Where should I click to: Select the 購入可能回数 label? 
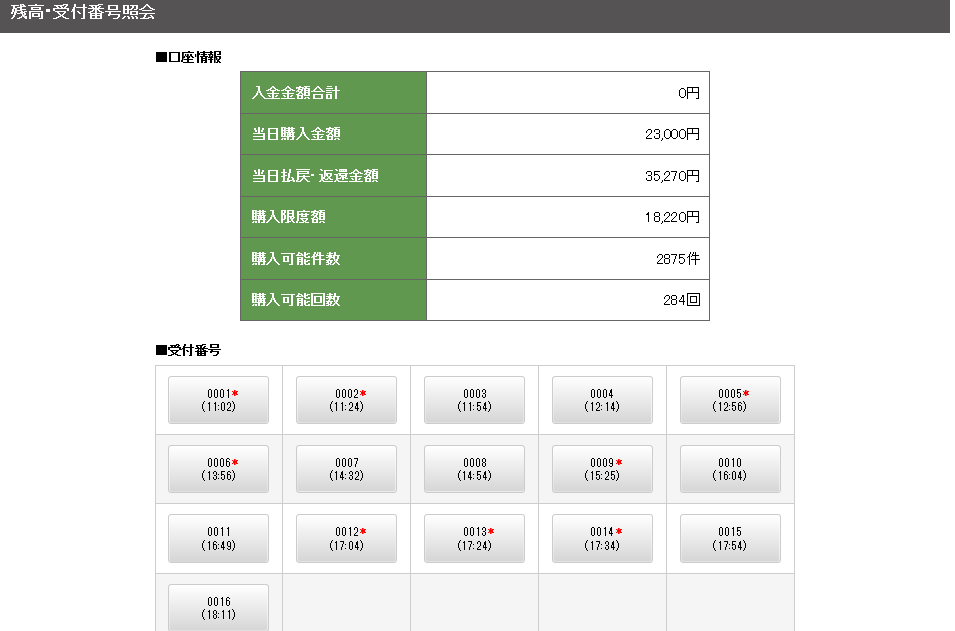(333, 300)
